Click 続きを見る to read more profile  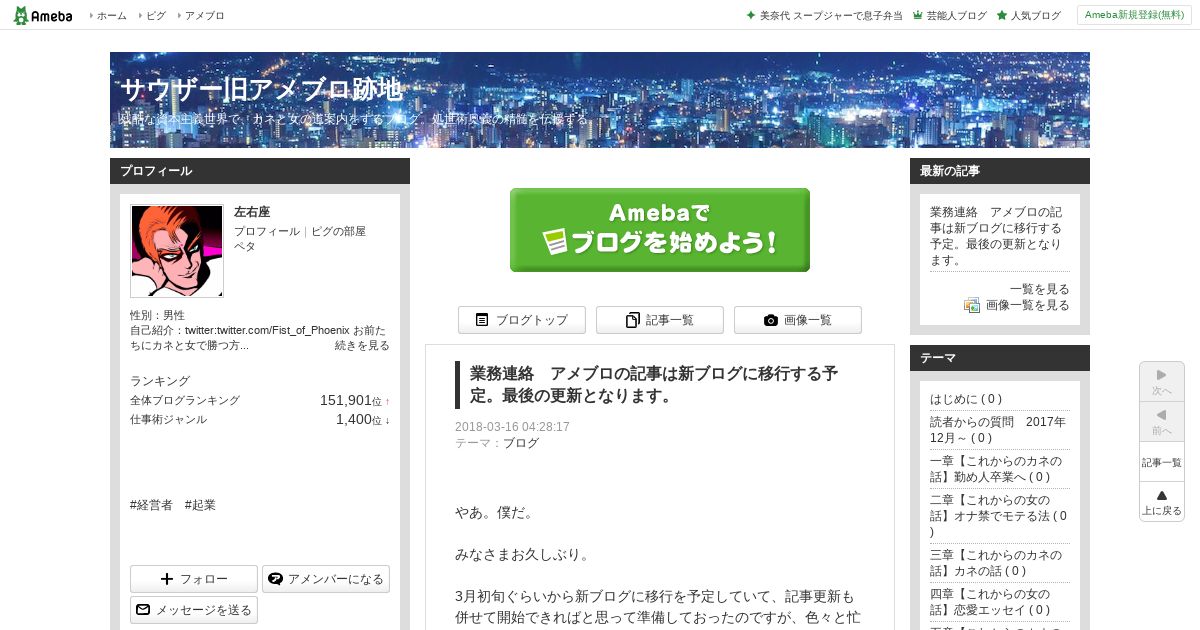point(362,345)
